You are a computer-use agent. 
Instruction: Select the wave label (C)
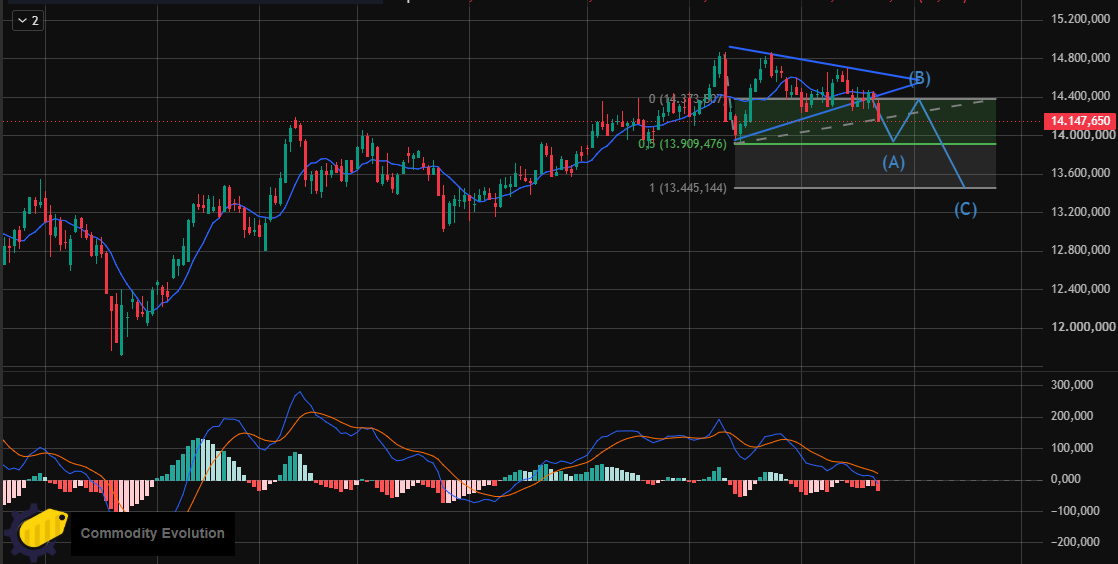click(965, 209)
